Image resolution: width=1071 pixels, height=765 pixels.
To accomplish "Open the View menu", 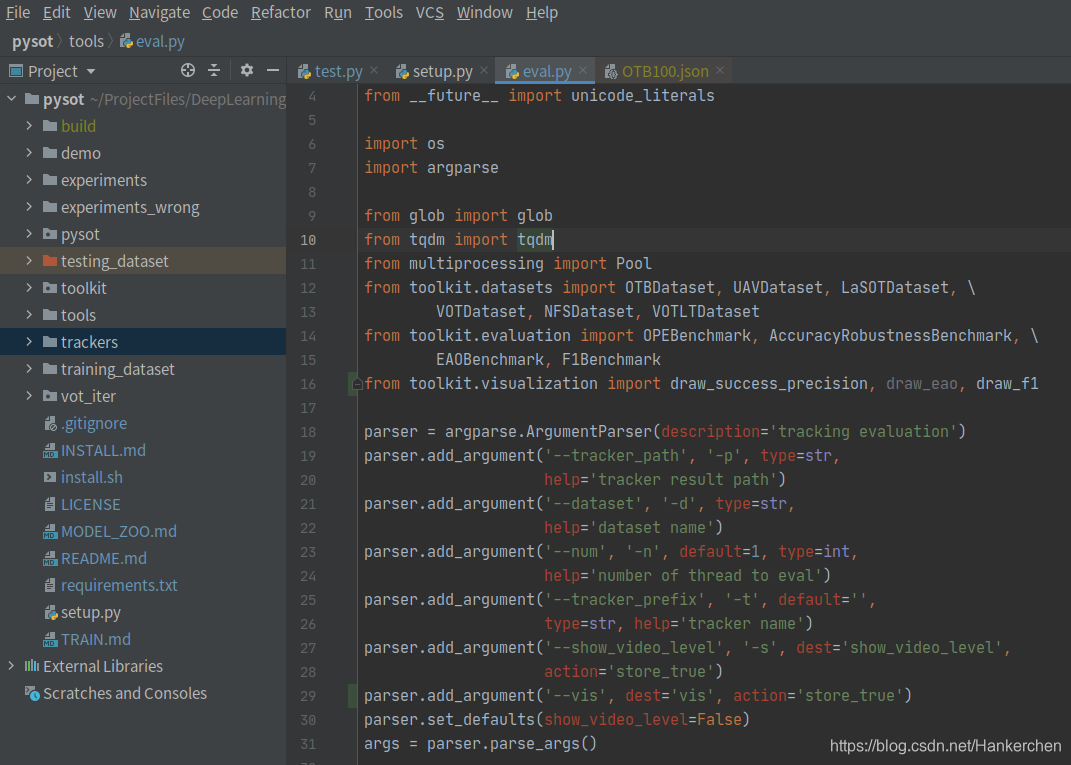I will point(100,12).
